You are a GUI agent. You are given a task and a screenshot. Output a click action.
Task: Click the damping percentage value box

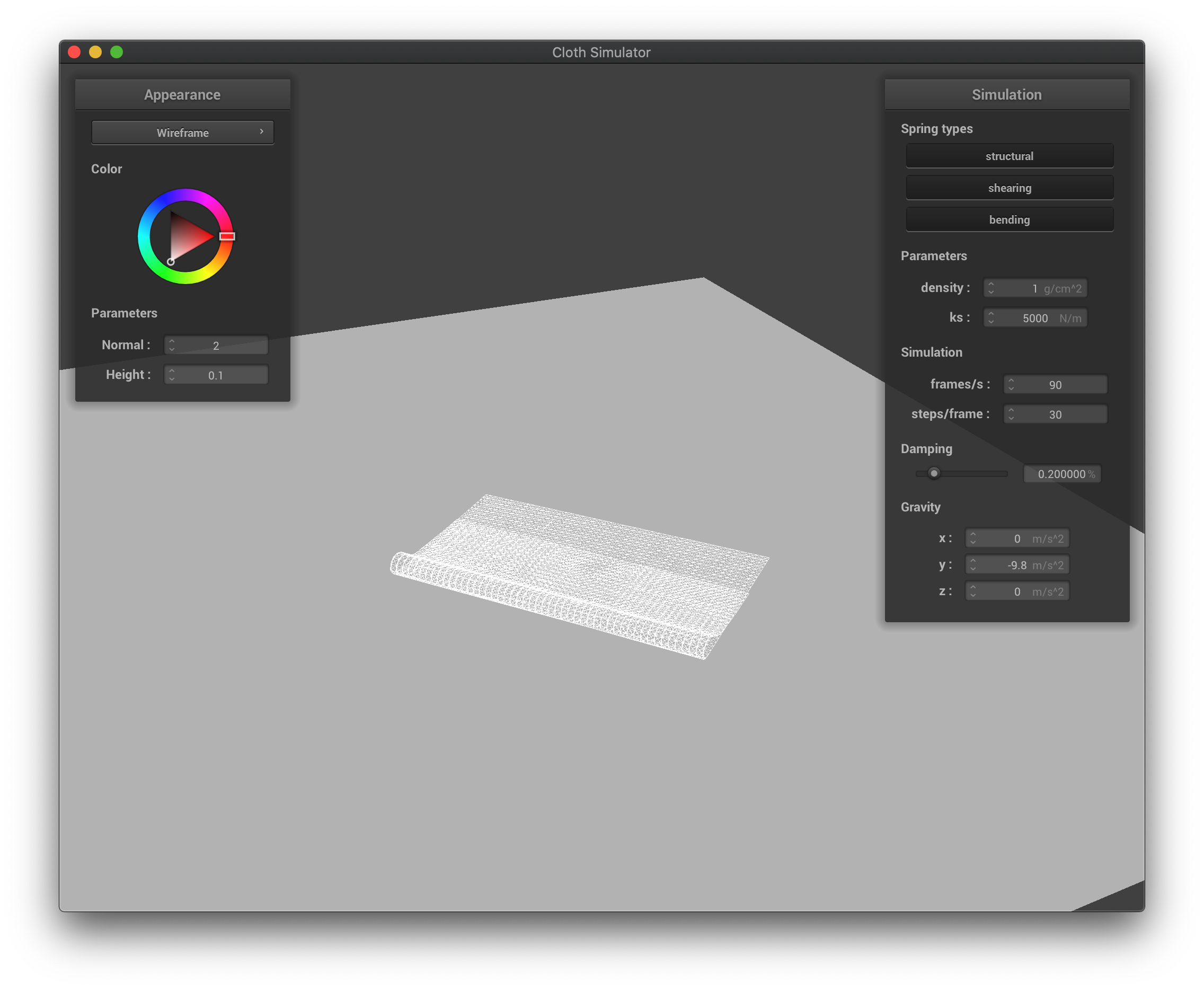pyautogui.click(x=1061, y=474)
